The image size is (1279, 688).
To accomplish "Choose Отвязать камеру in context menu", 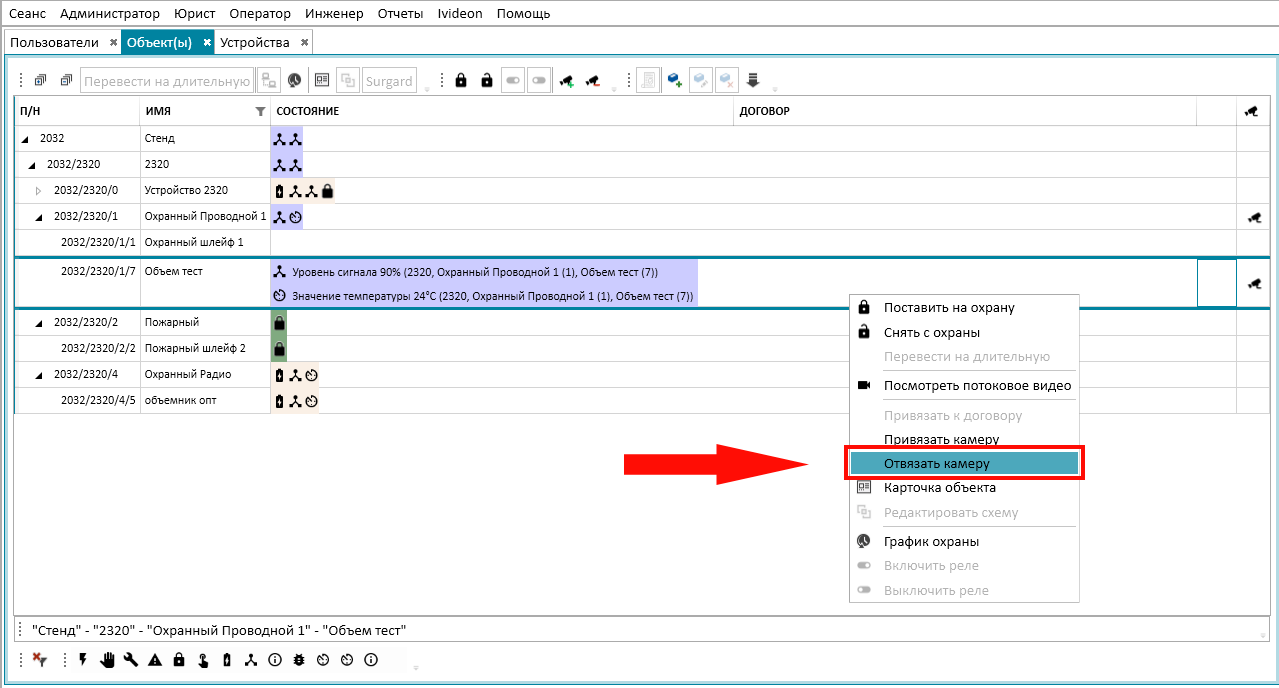I will pos(964,464).
